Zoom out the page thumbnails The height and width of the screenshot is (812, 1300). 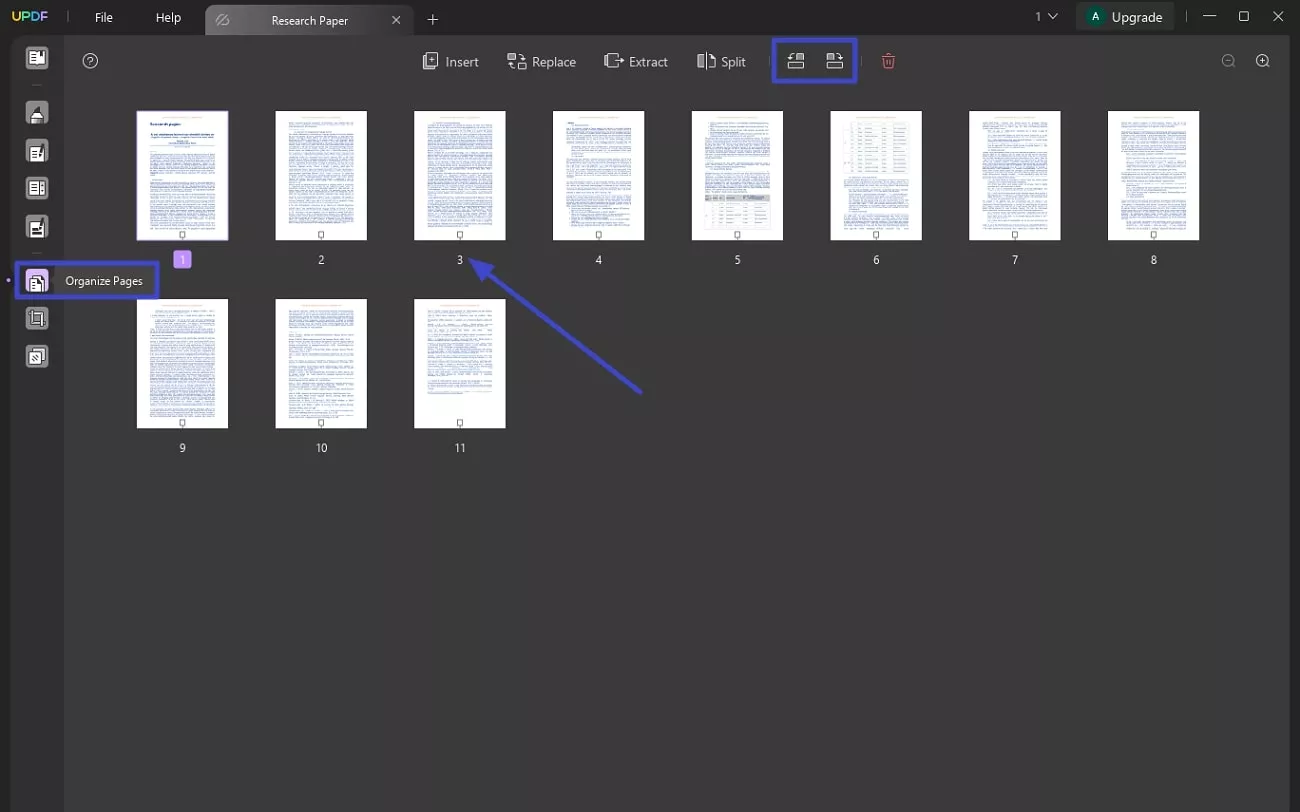pyautogui.click(x=1228, y=61)
